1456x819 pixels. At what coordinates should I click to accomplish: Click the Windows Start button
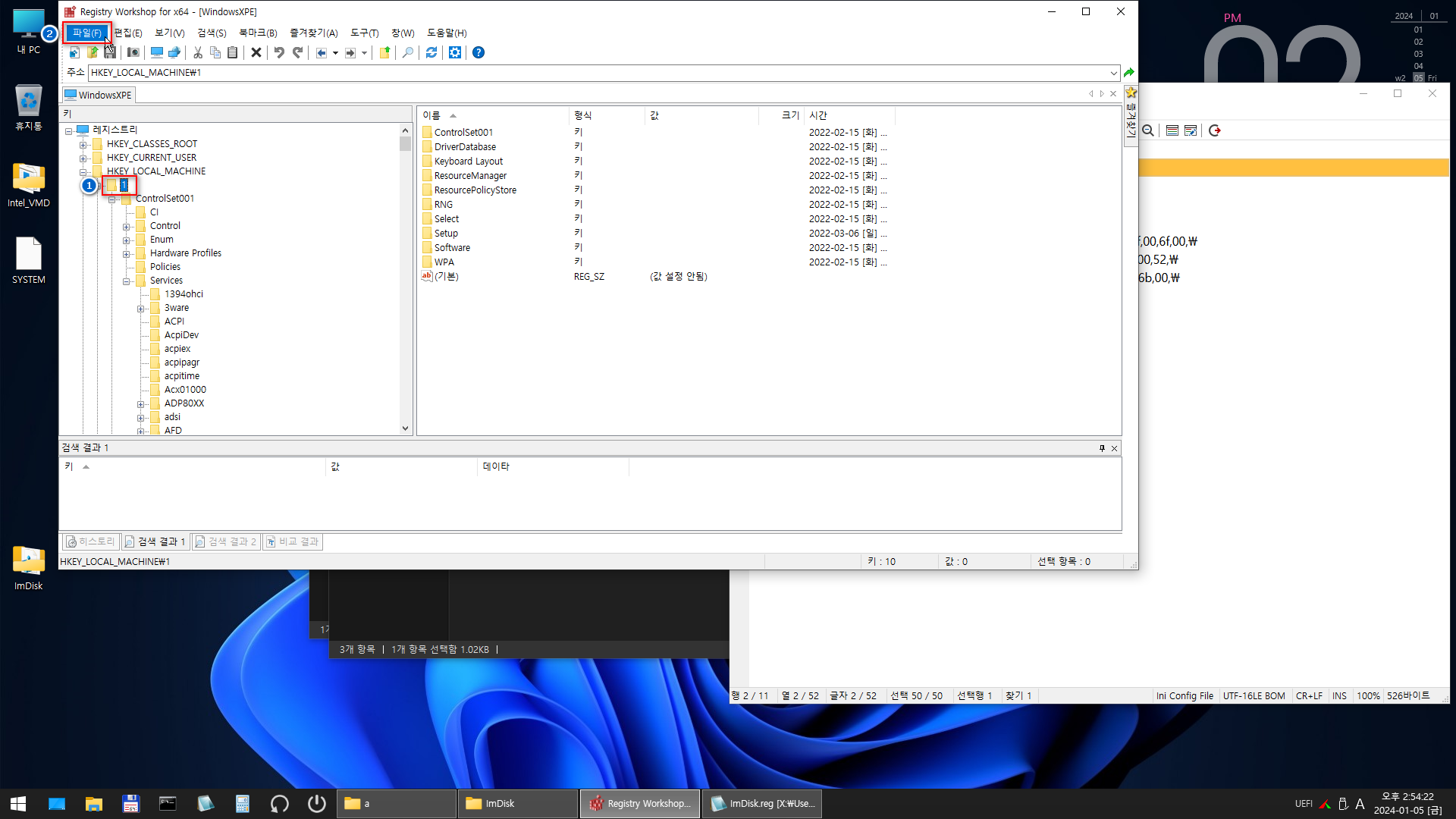pyautogui.click(x=18, y=803)
